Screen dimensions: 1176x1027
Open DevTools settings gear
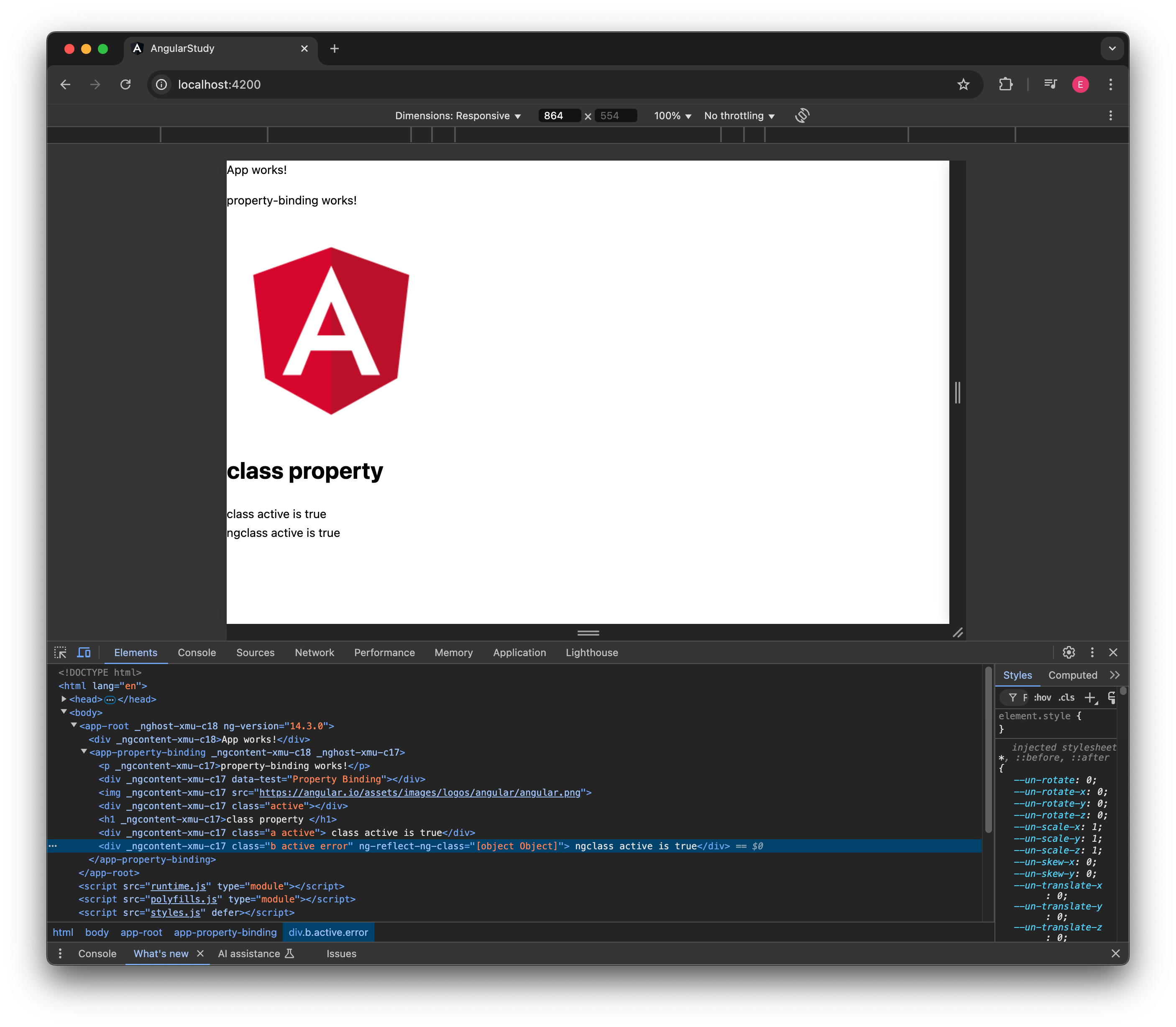[1068, 652]
